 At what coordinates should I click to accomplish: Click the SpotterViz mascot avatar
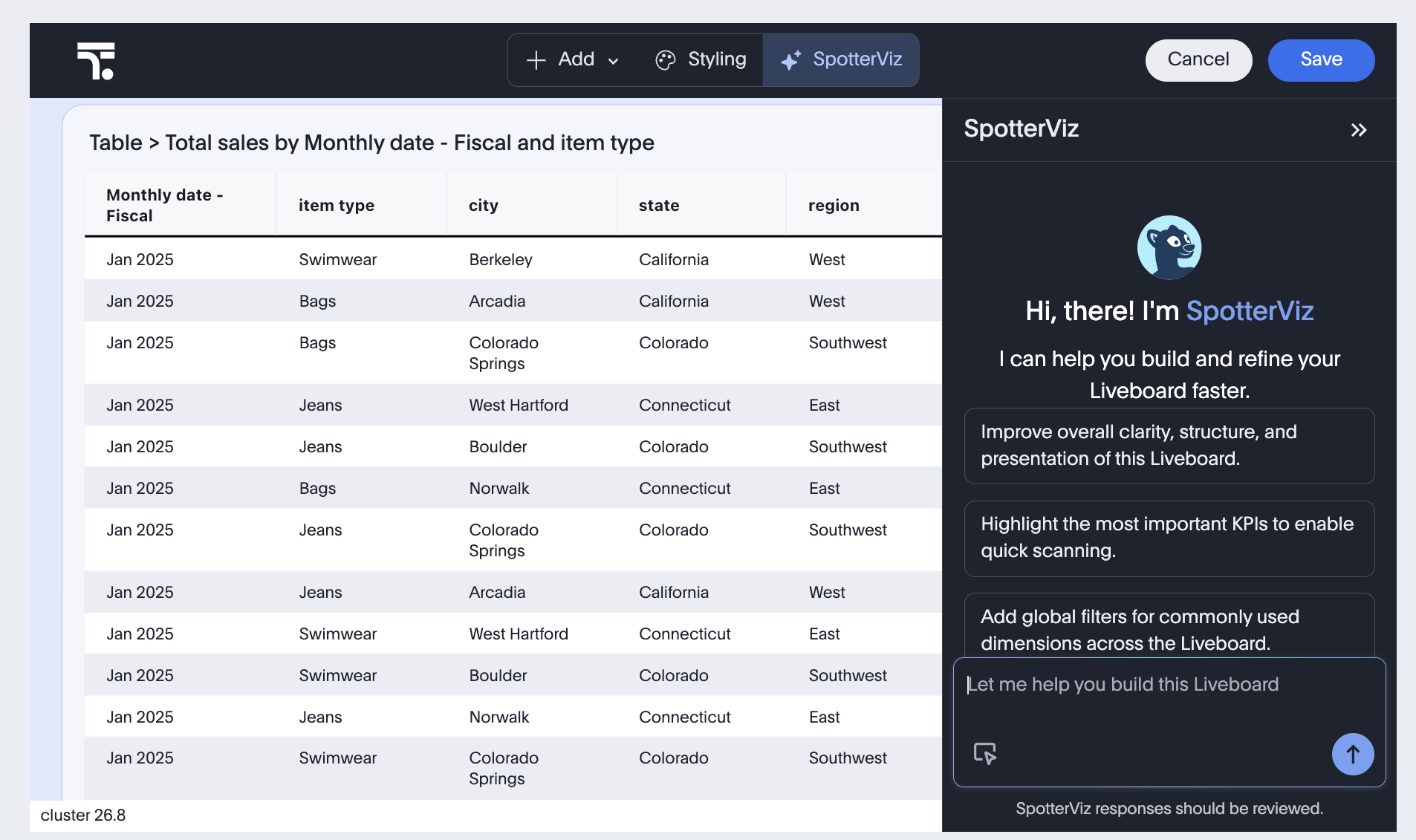pyautogui.click(x=1169, y=247)
